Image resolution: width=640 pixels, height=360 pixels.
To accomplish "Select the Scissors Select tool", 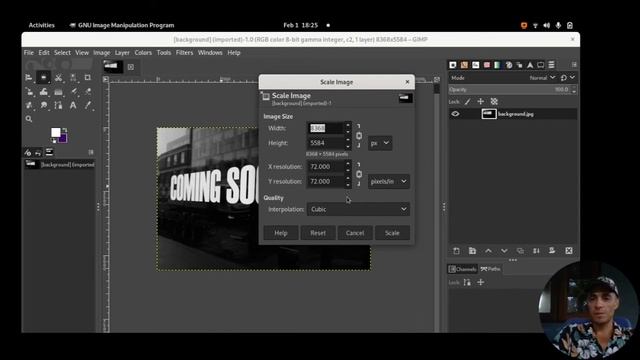I will (58, 77).
